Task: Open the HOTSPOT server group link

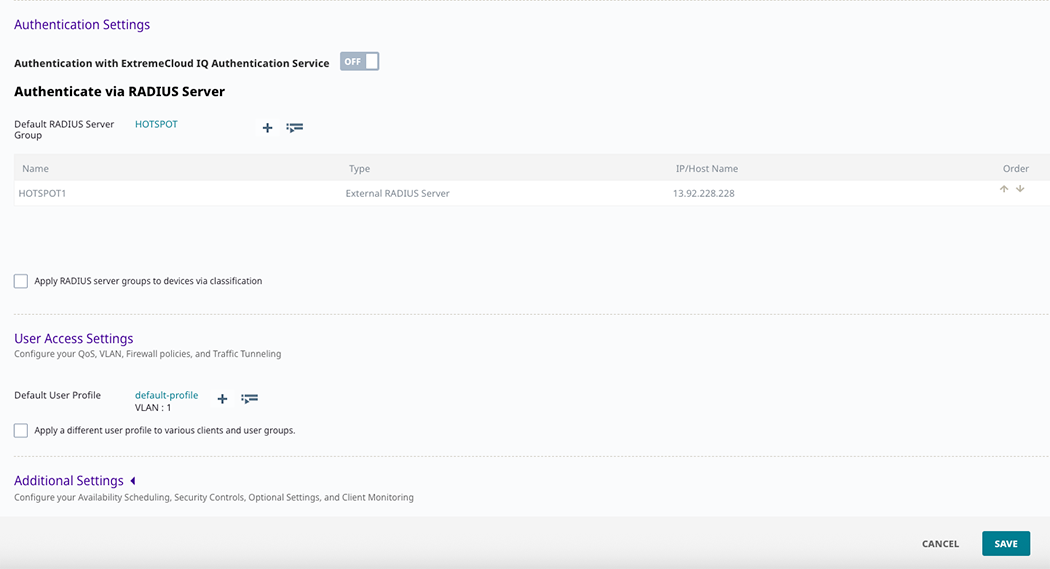Action: point(156,125)
